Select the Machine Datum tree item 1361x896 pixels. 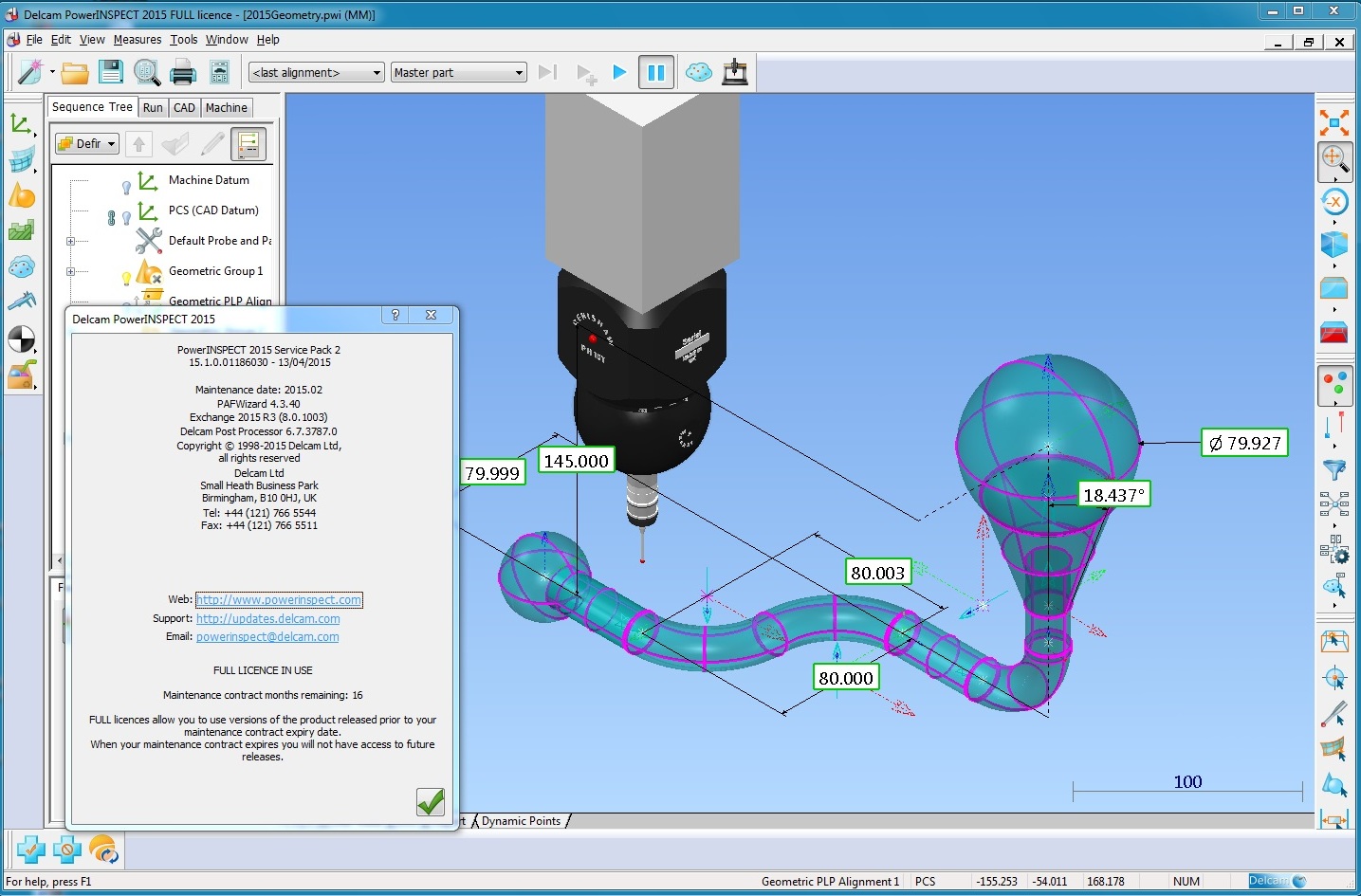tap(209, 180)
